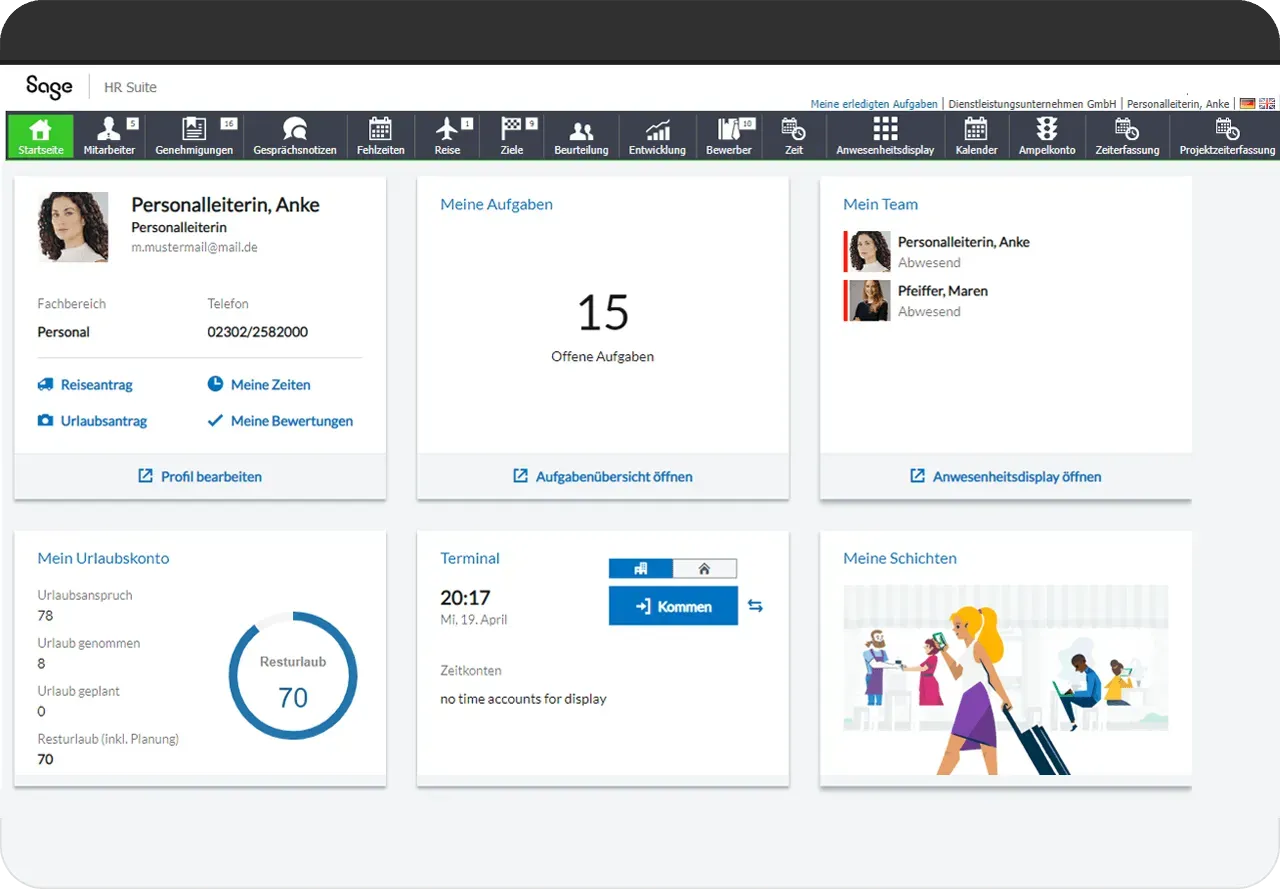
Task: Click the Bewerber toolbar icon
Action: point(728,136)
